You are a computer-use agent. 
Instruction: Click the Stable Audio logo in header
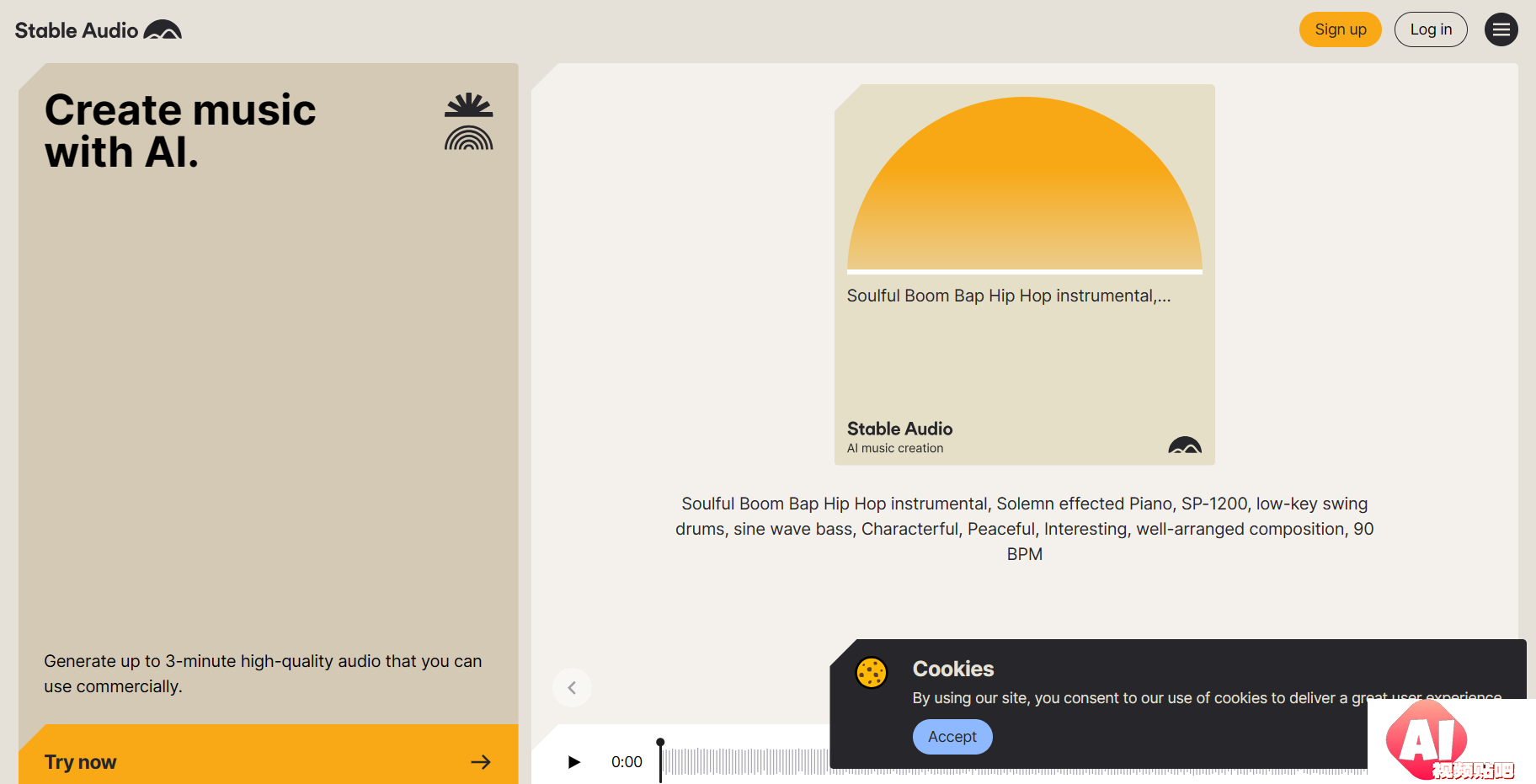click(x=99, y=30)
